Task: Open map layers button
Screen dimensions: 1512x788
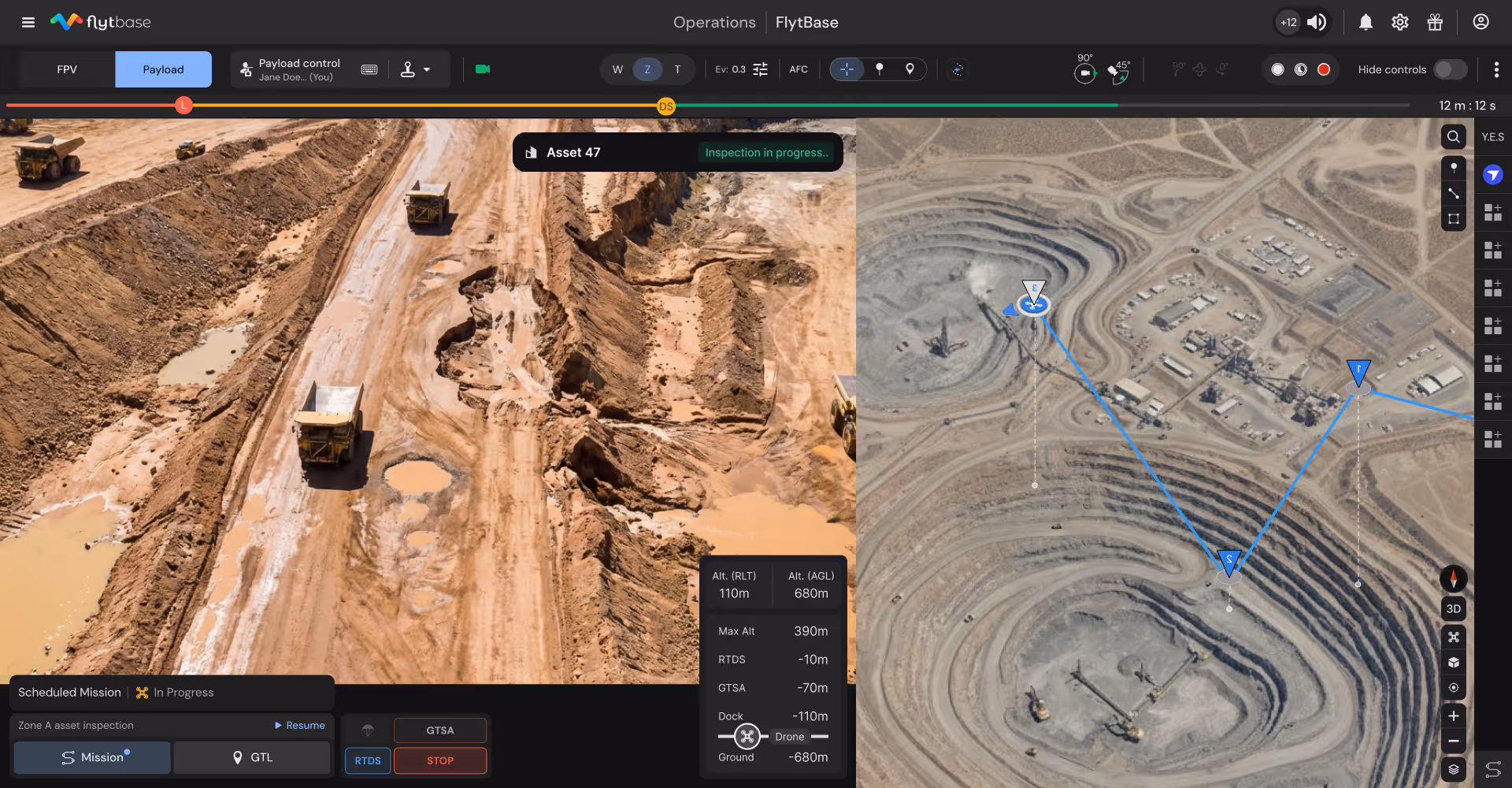Action: 1454,769
